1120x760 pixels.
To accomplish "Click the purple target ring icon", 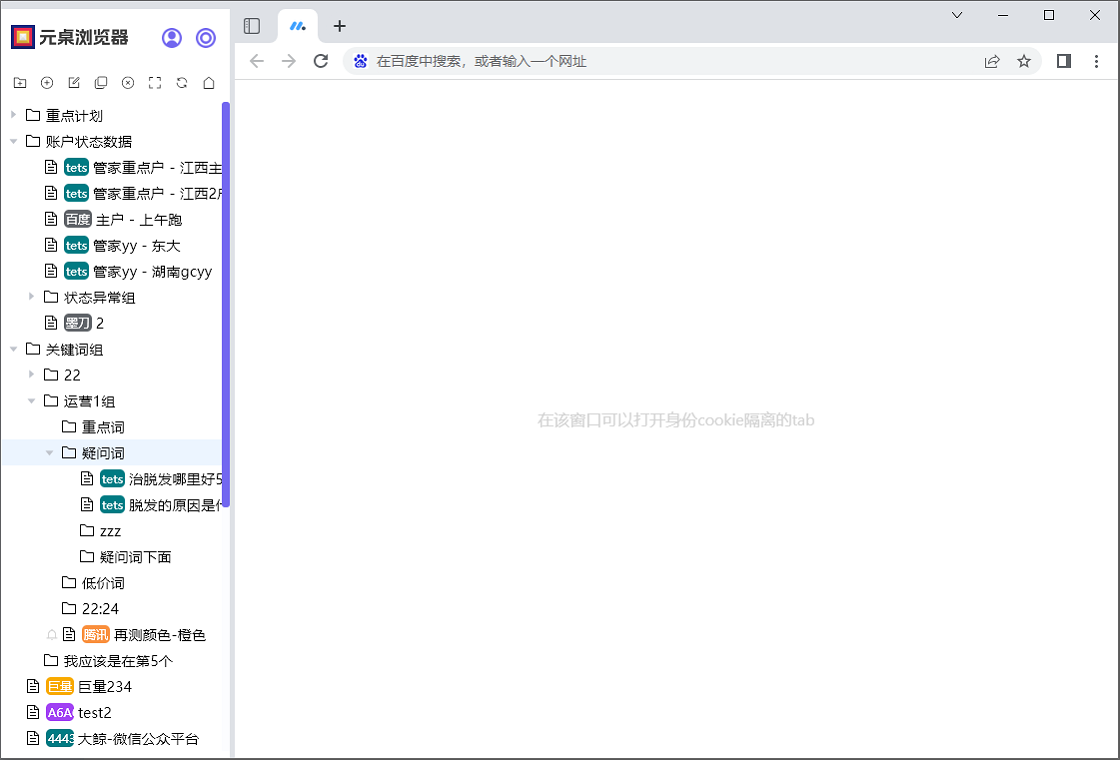I will coord(206,38).
